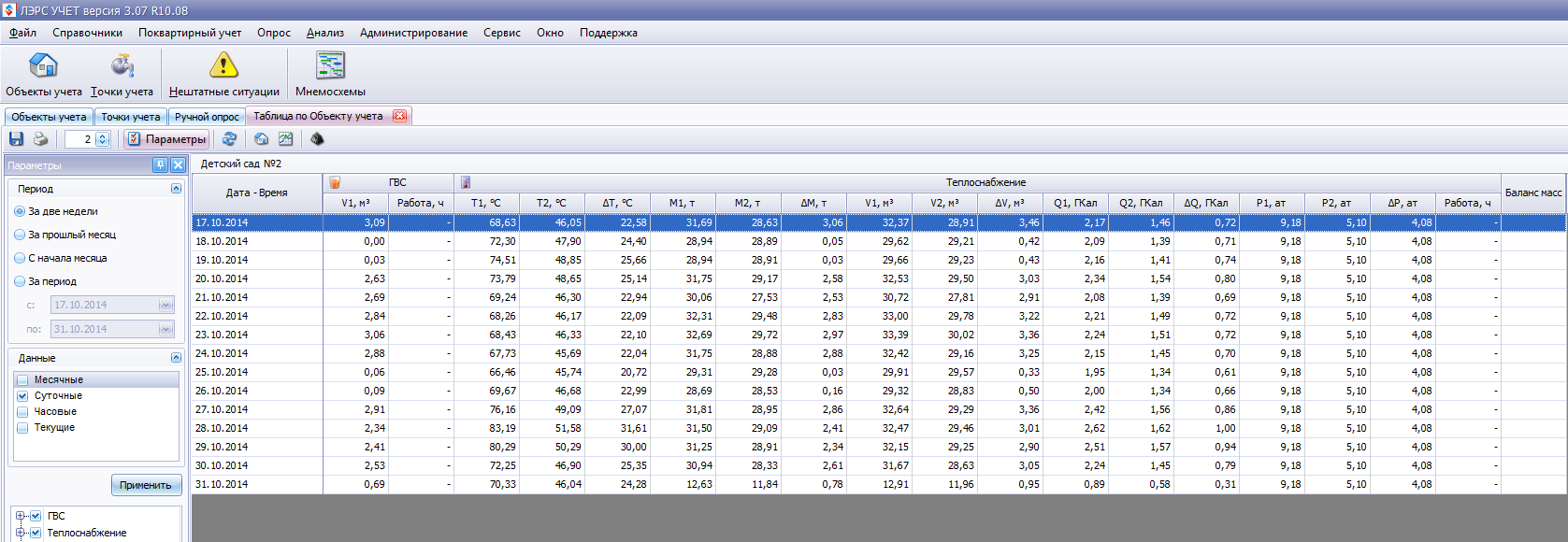
Task: Collapse the Период section
Action: [x=176, y=189]
